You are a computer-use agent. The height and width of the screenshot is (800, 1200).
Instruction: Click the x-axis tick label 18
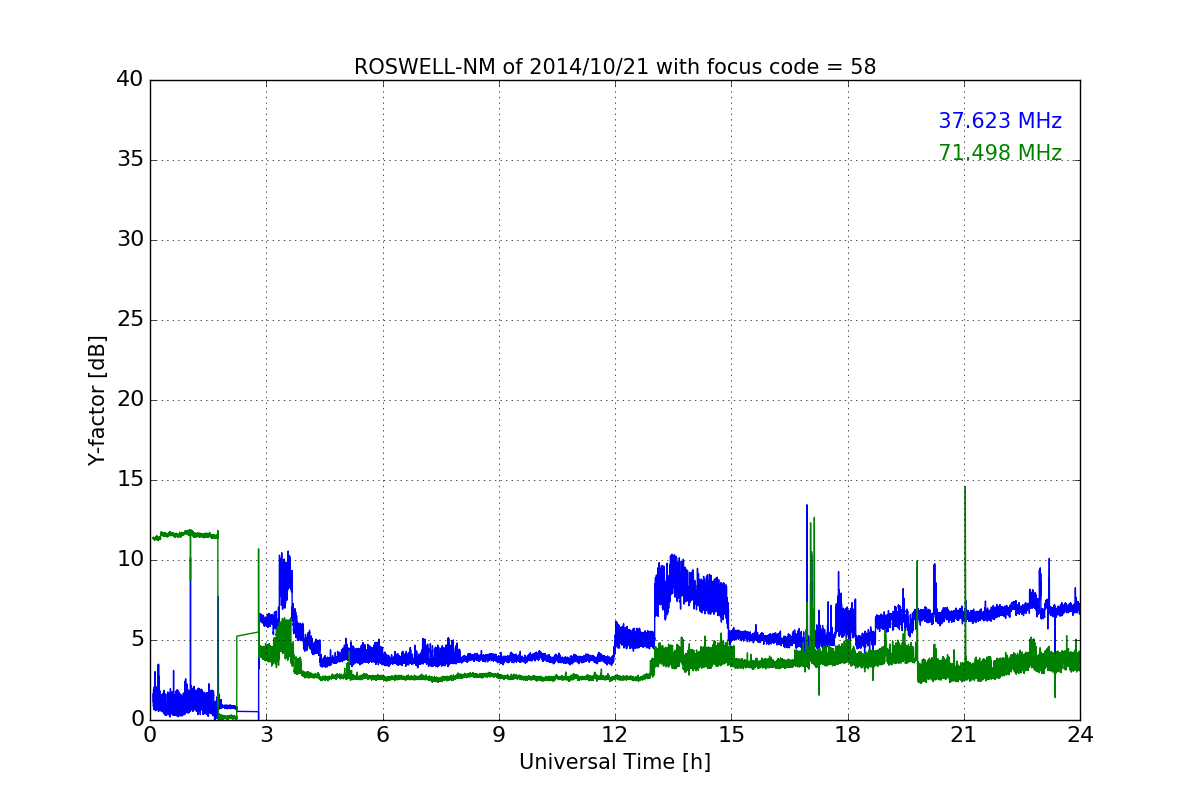[848, 735]
